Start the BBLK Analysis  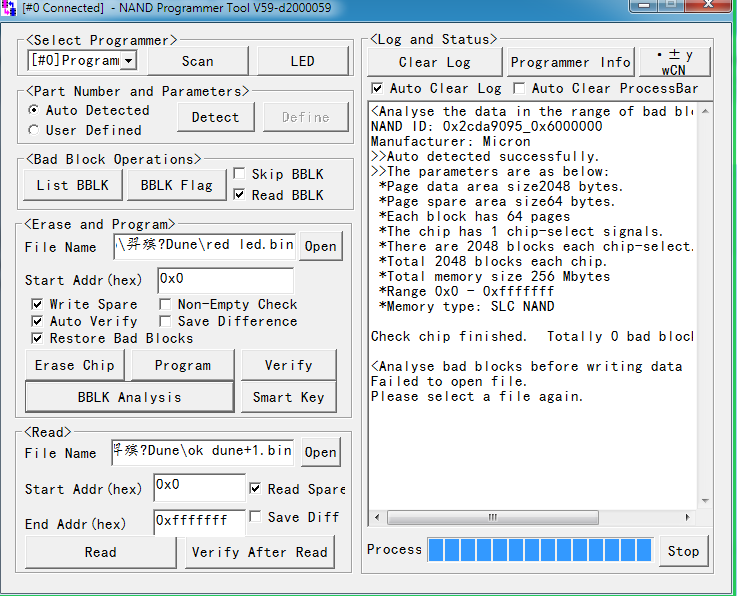[x=129, y=397]
